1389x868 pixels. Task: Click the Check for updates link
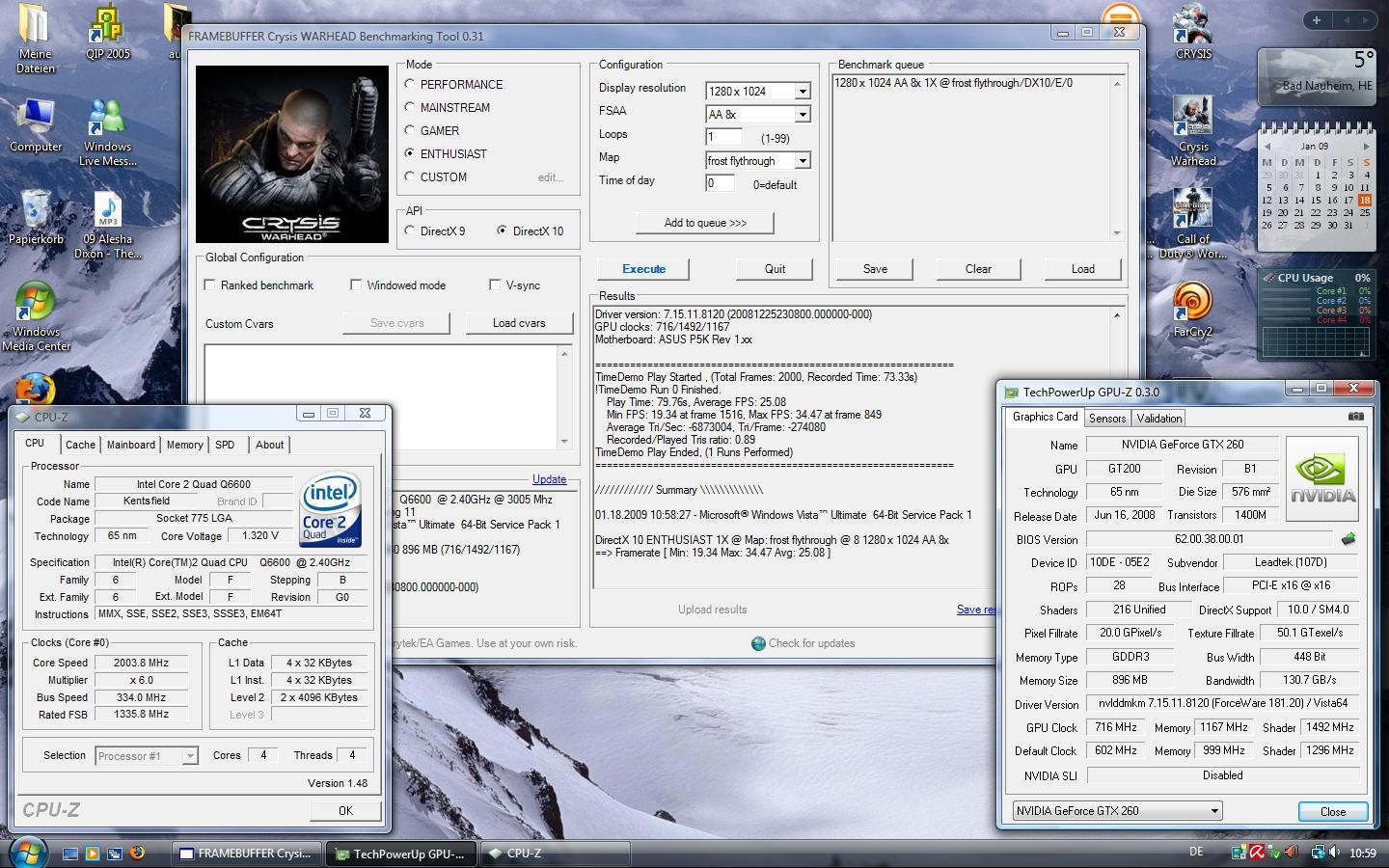(x=811, y=643)
